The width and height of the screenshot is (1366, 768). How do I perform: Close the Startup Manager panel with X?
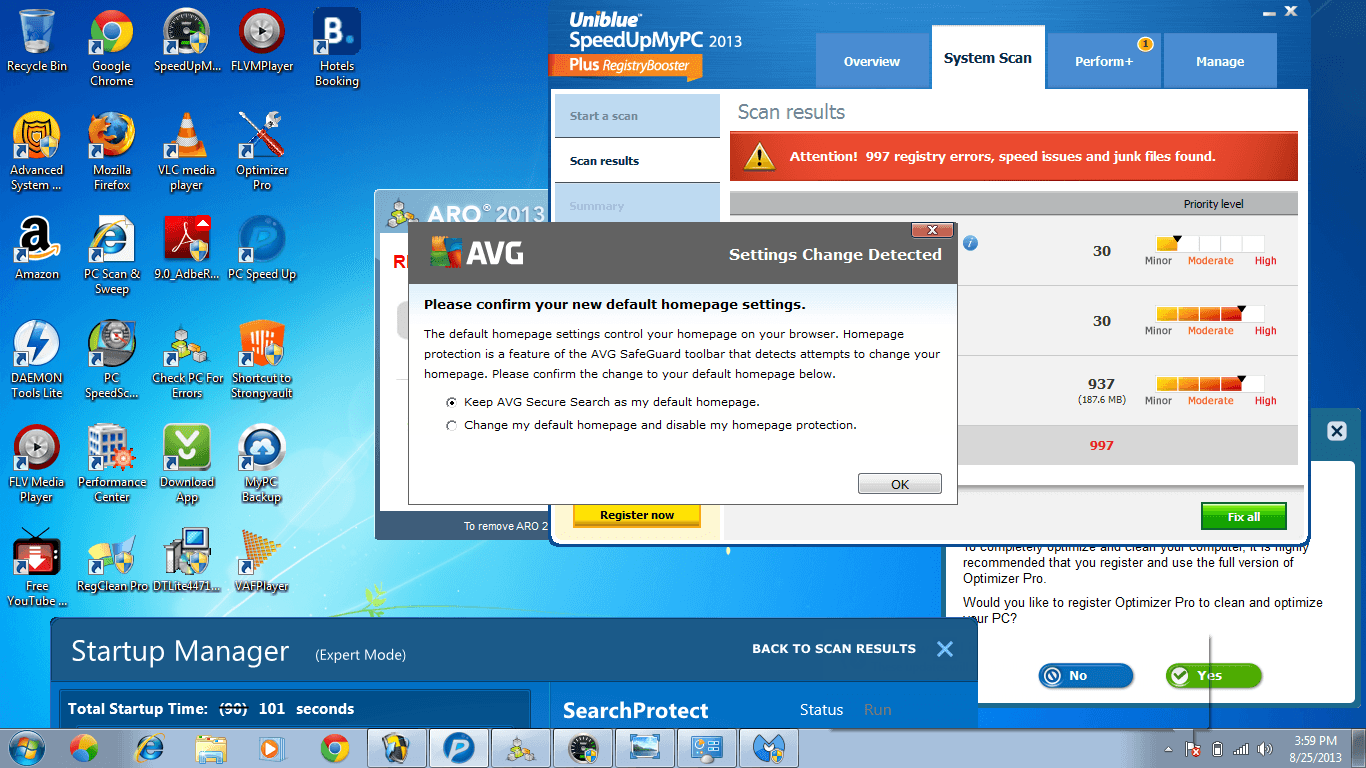[x=945, y=649]
